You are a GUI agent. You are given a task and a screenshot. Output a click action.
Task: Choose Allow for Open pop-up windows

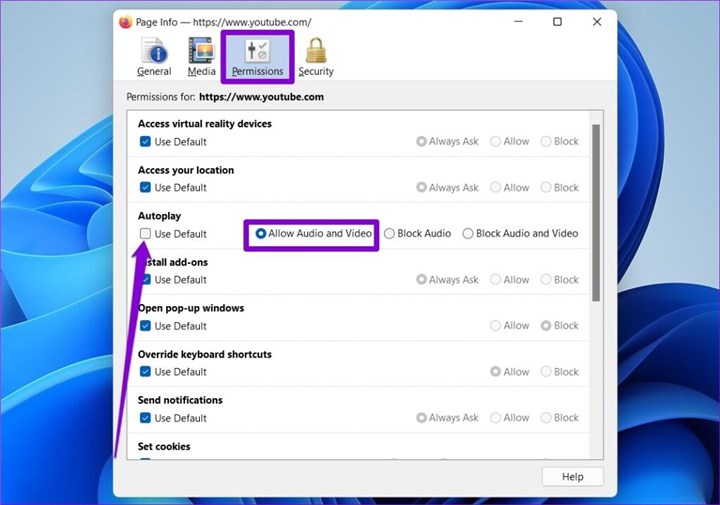click(495, 325)
